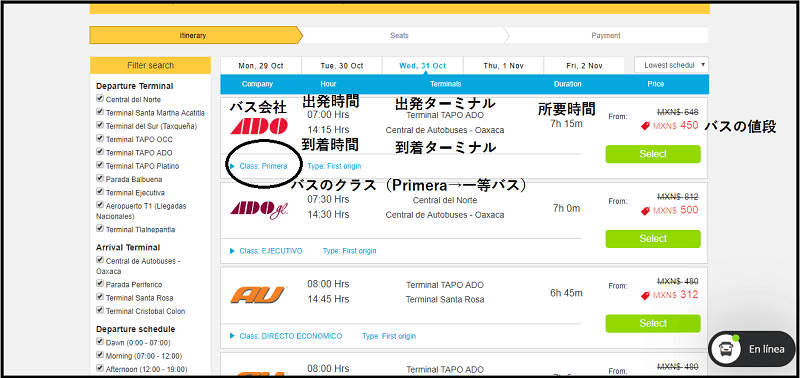This screenshot has width=800, height=378.
Task: Click the ADO GL company logo
Action: (x=259, y=209)
